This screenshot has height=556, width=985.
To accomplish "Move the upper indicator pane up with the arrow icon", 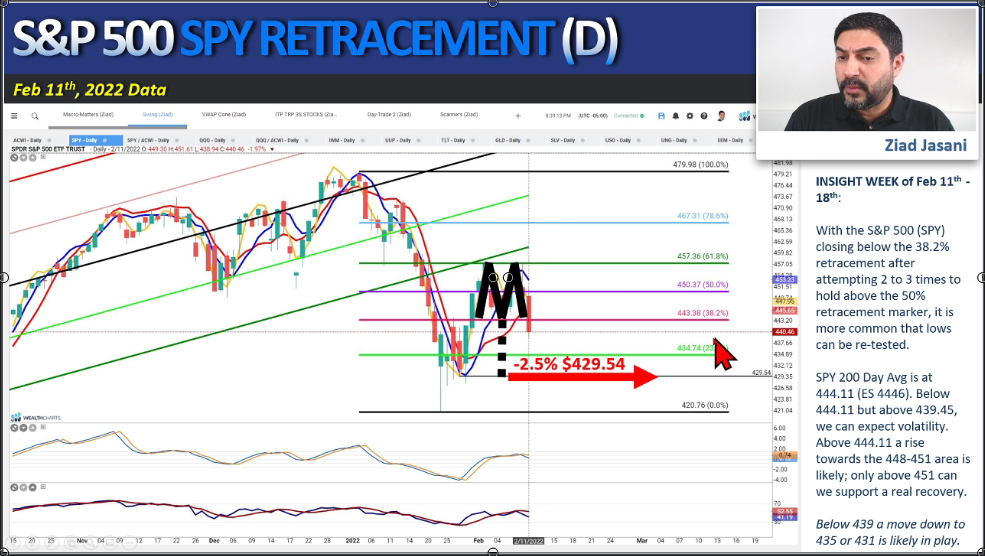I will coord(32,428).
